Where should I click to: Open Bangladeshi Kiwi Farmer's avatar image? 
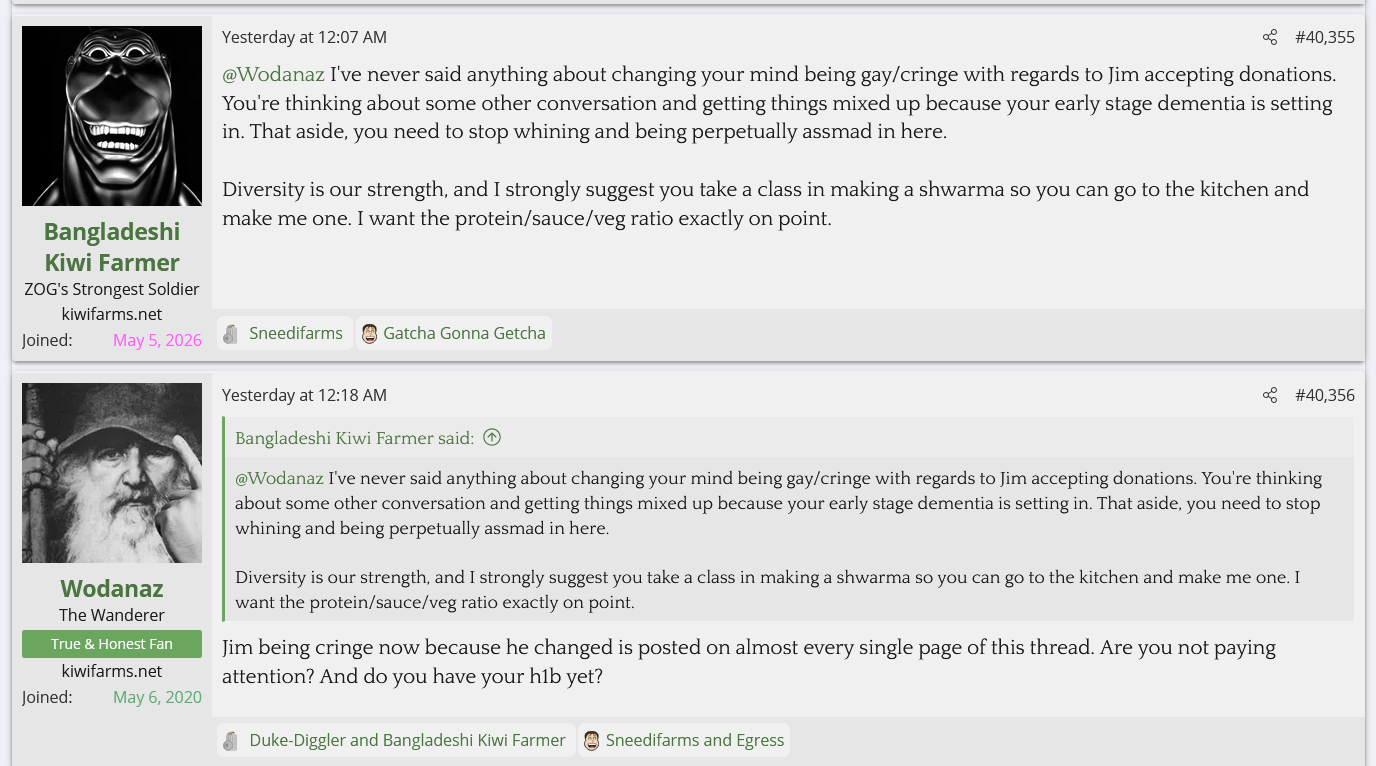(x=112, y=116)
